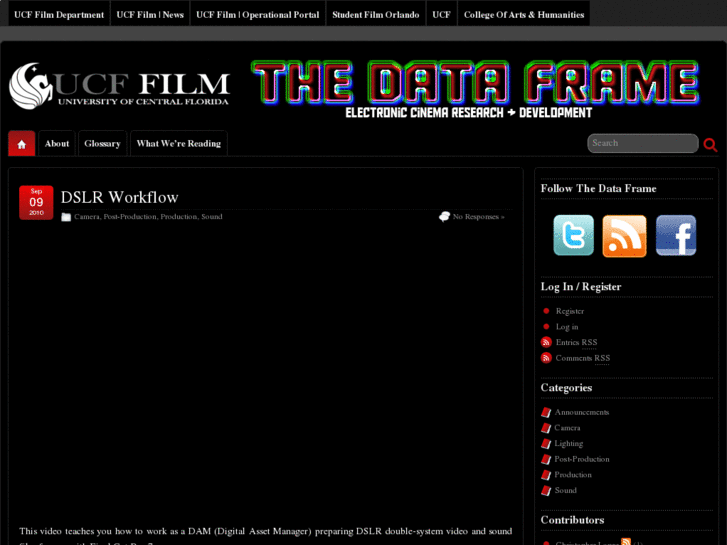Open the What We're Reading tab
Screen dimensions: 727x545
coord(179,144)
